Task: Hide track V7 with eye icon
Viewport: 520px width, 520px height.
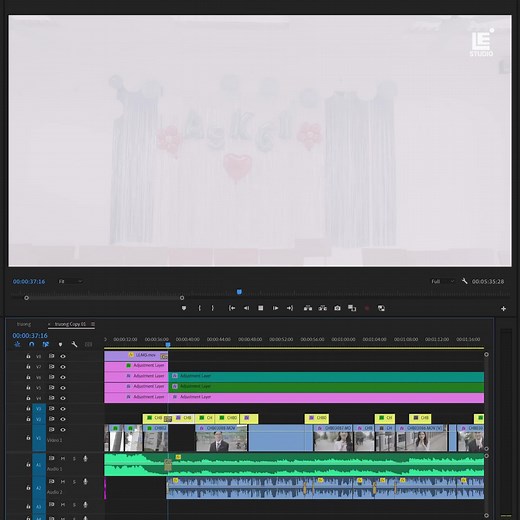Action: [63, 367]
